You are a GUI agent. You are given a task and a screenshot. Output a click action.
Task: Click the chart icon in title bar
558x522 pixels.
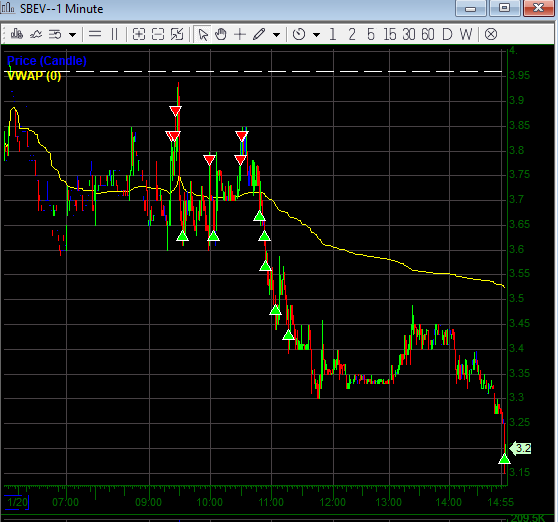click(8, 8)
